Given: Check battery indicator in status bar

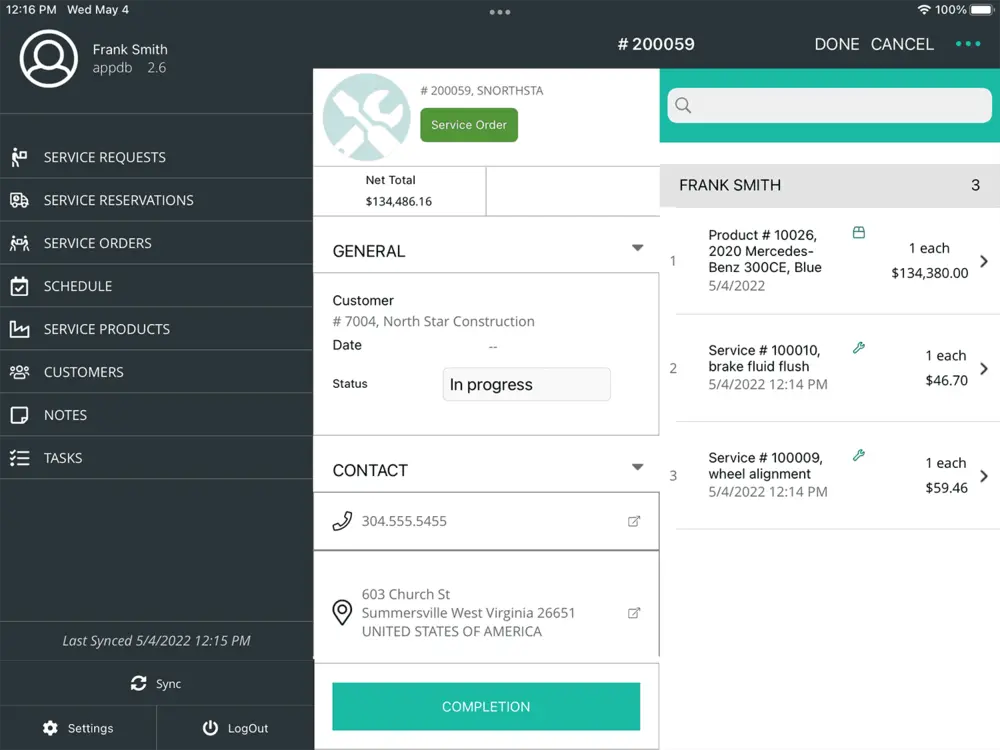Looking at the screenshot, I should click(x=982, y=10).
